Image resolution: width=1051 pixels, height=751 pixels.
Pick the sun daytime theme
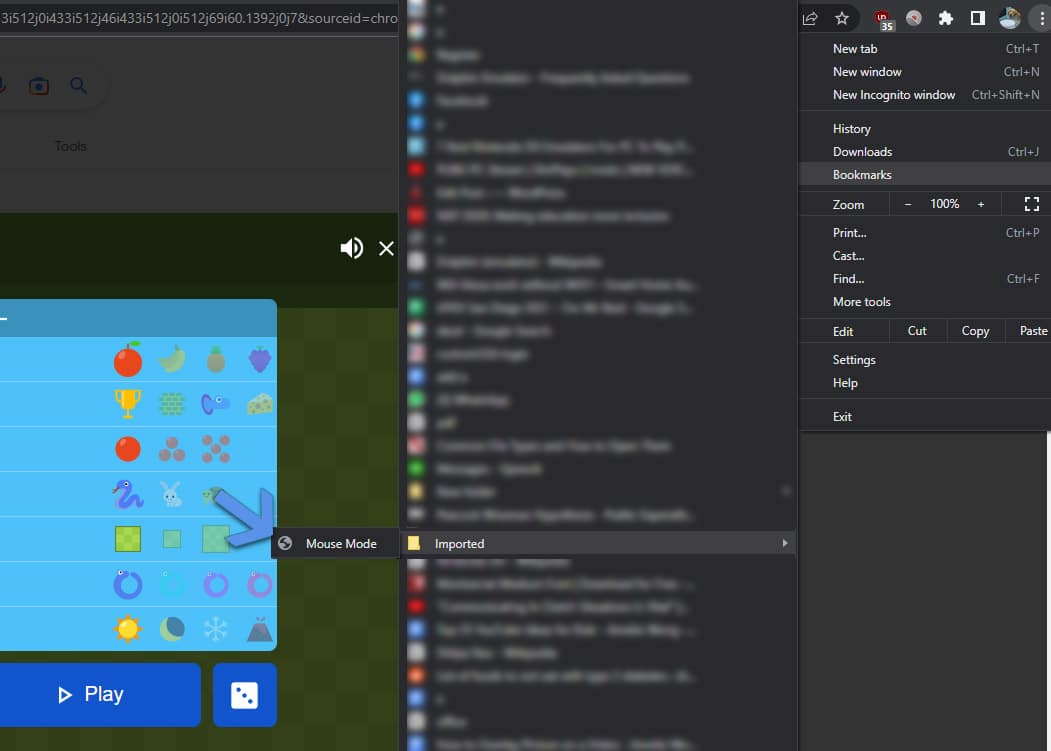tap(128, 629)
